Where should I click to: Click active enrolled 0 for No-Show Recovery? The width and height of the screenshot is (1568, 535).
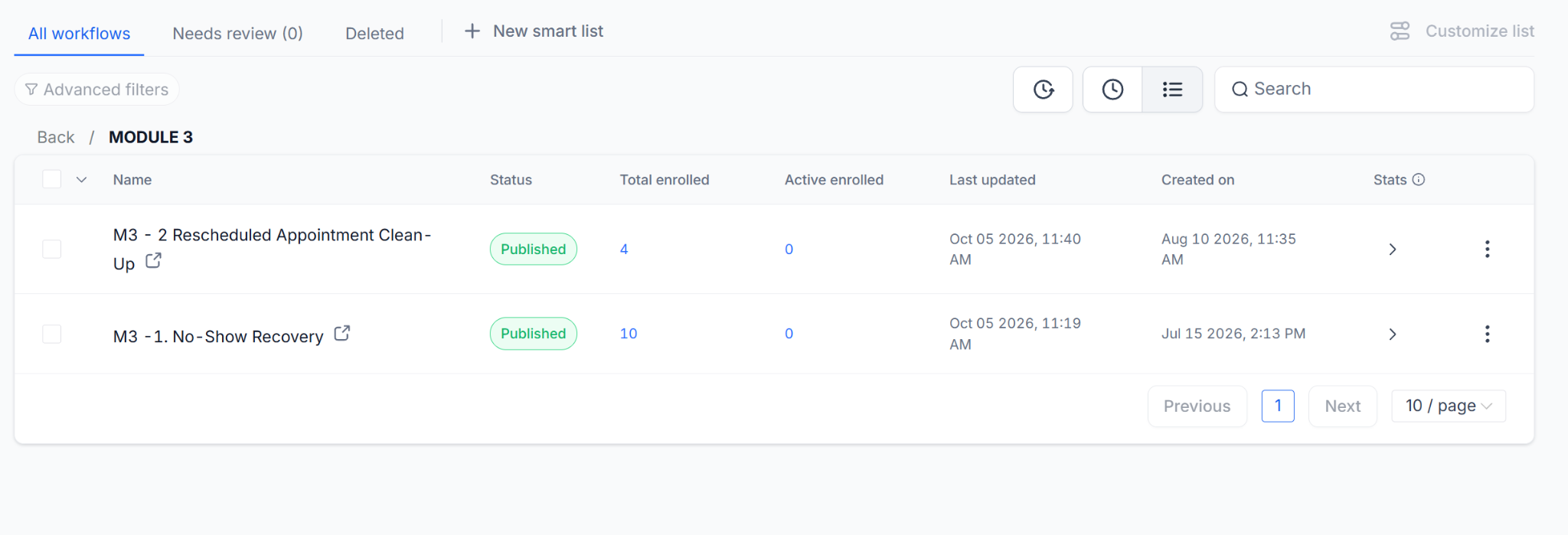coord(789,334)
